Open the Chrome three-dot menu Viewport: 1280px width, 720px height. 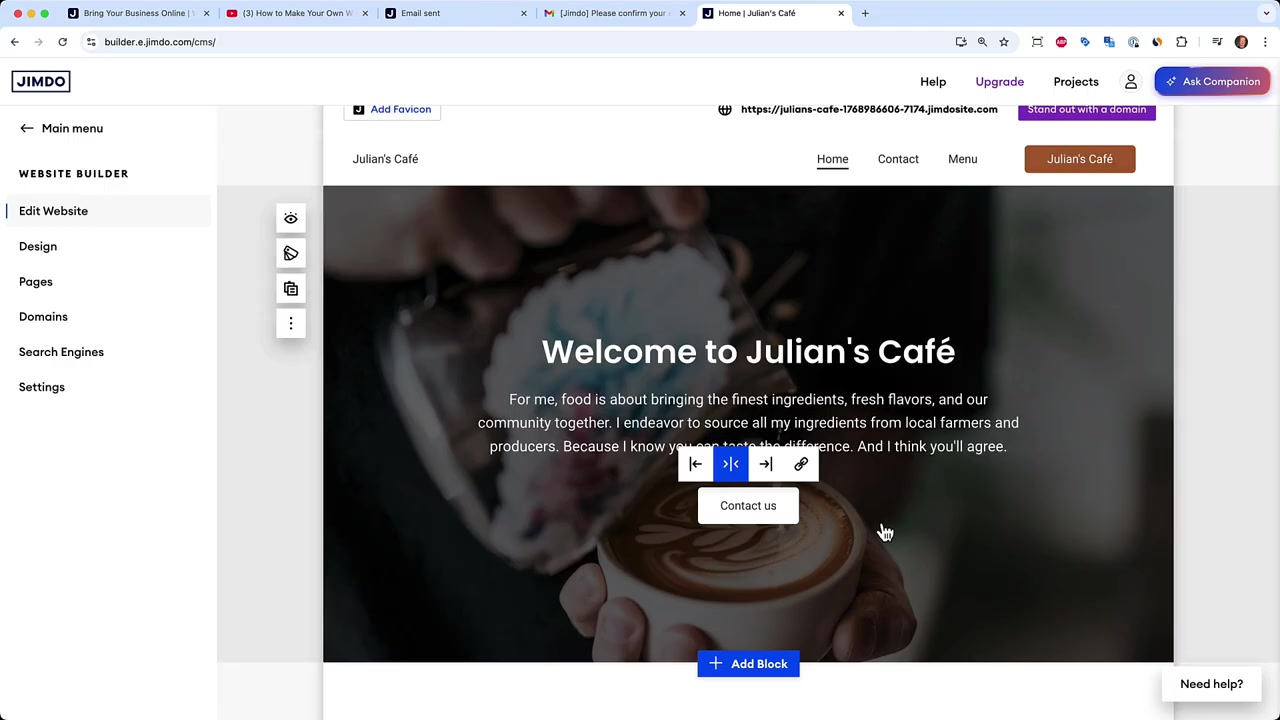click(1265, 42)
